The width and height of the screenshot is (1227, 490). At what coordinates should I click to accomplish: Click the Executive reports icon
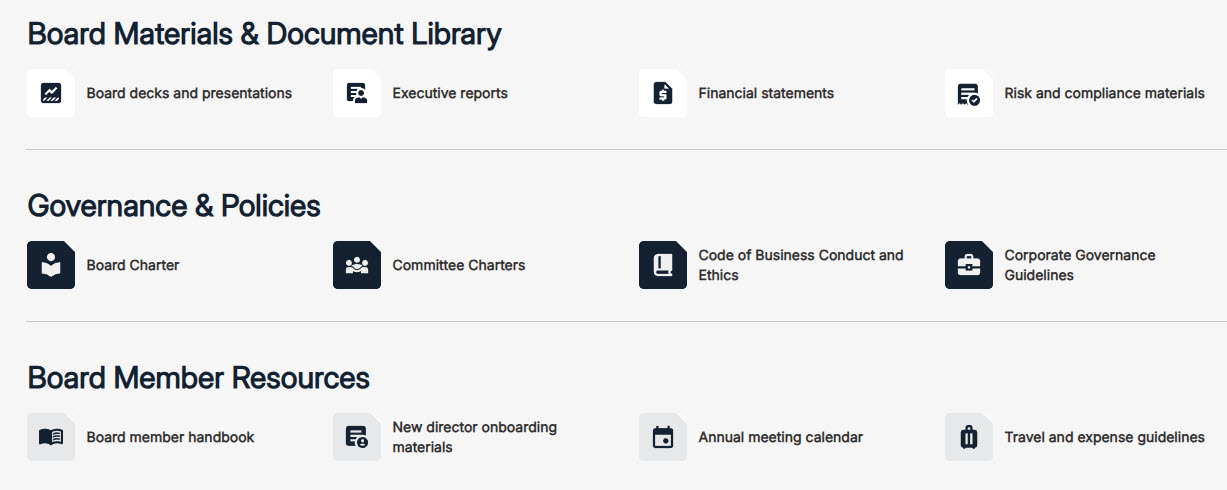357,93
